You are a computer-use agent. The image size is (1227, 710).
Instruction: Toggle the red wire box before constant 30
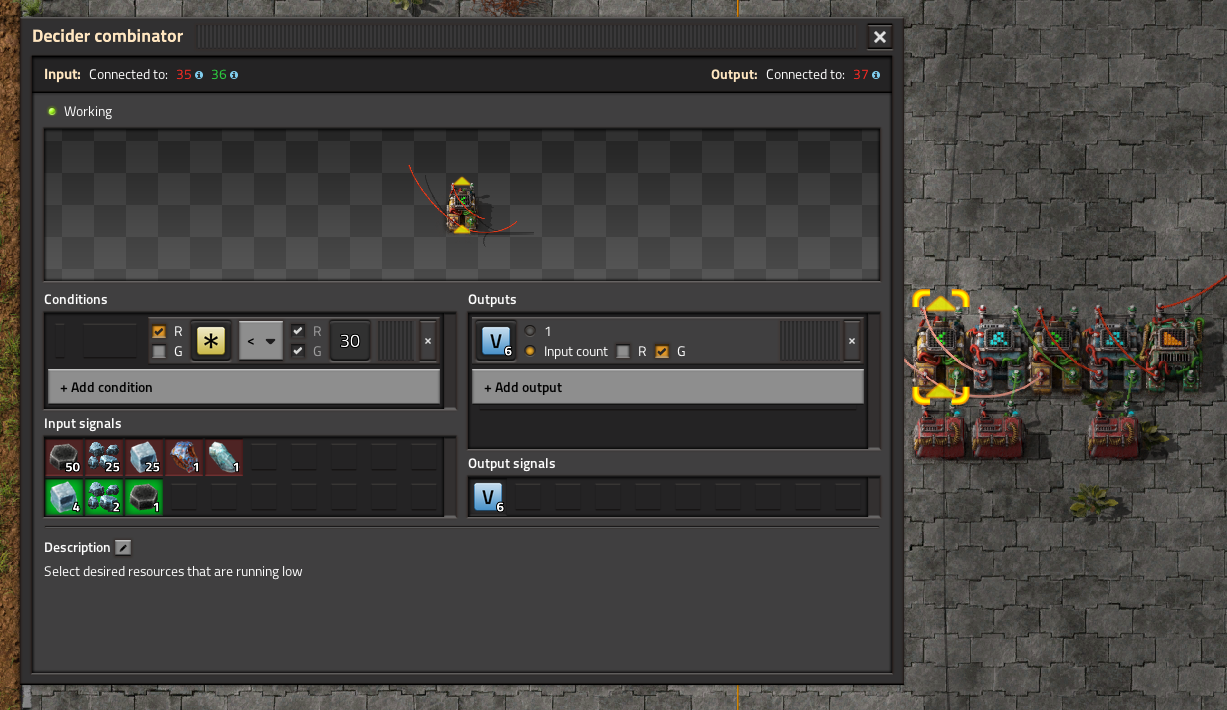[x=298, y=331]
